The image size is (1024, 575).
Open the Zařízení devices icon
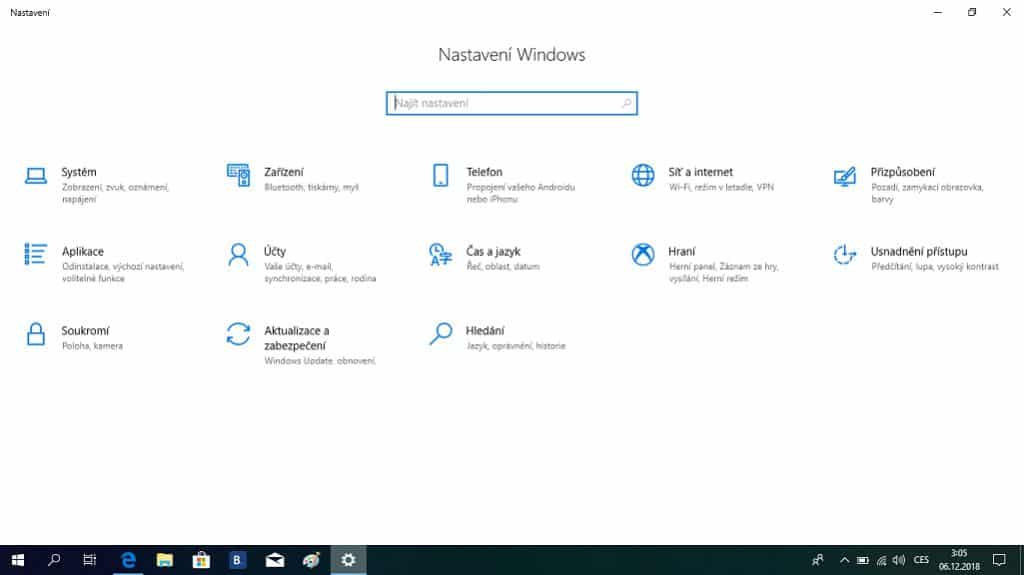click(238, 175)
